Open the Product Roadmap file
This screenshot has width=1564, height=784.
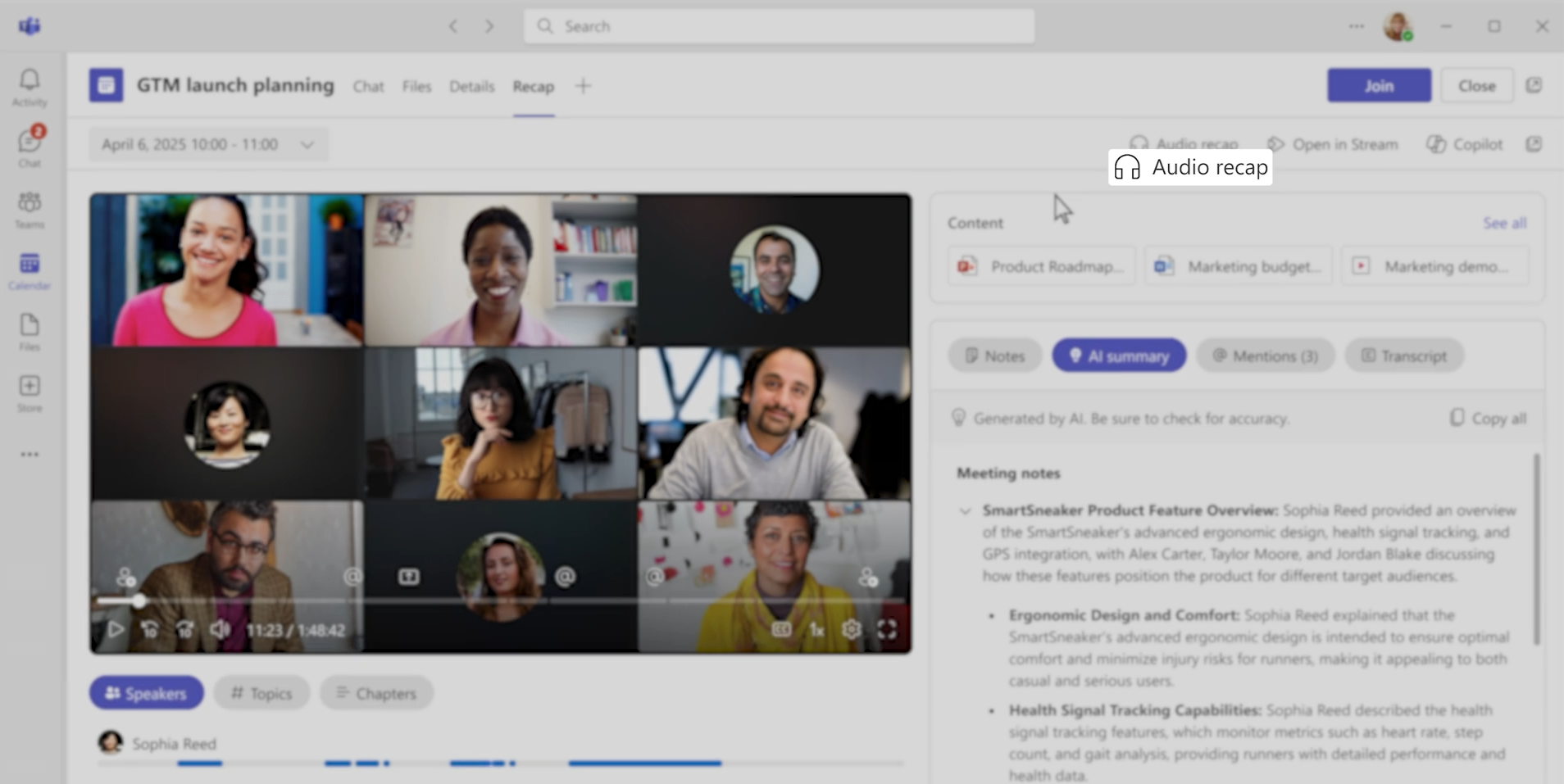pyautogui.click(x=1041, y=266)
